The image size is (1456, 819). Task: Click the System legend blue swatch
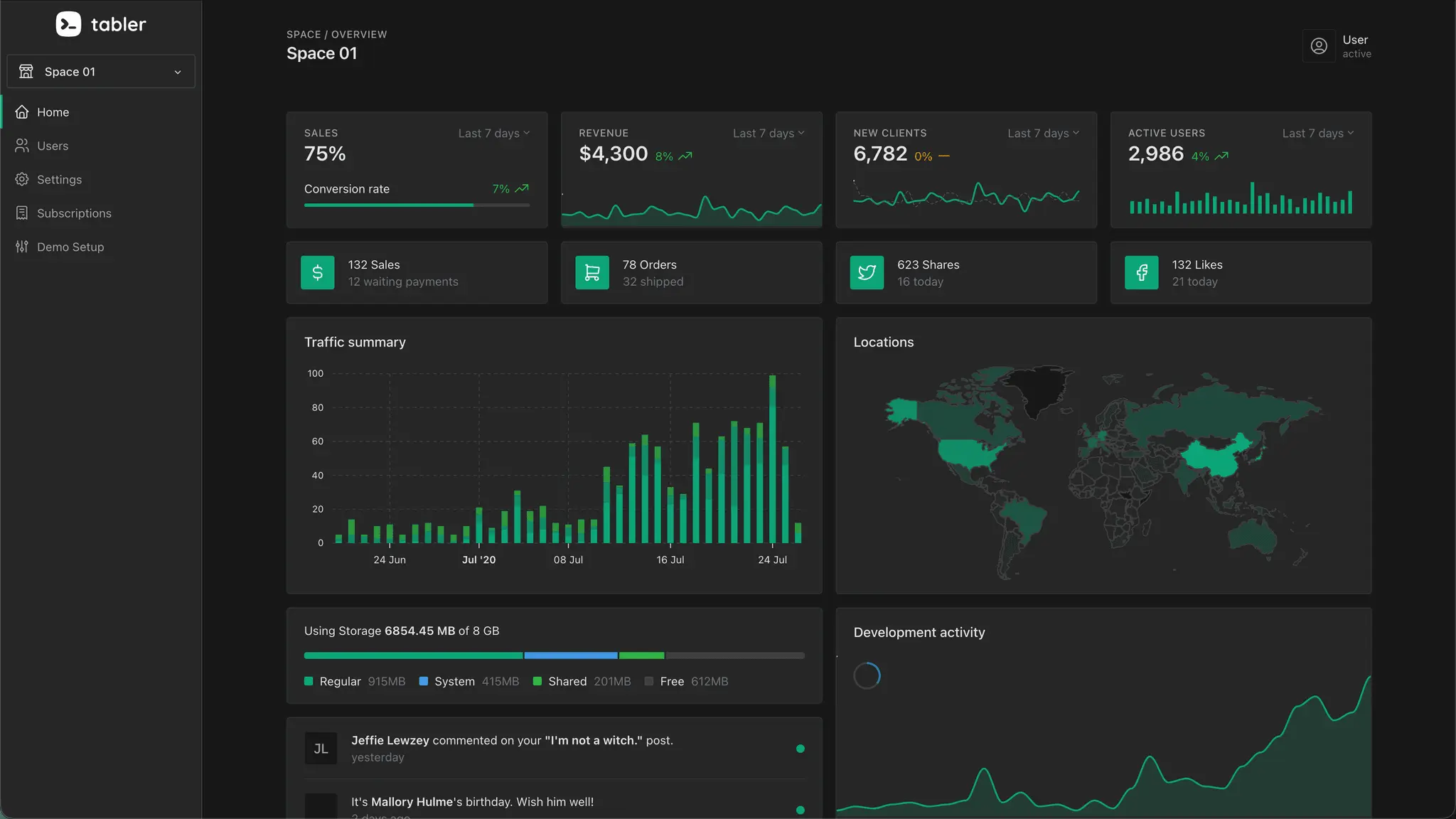click(424, 681)
